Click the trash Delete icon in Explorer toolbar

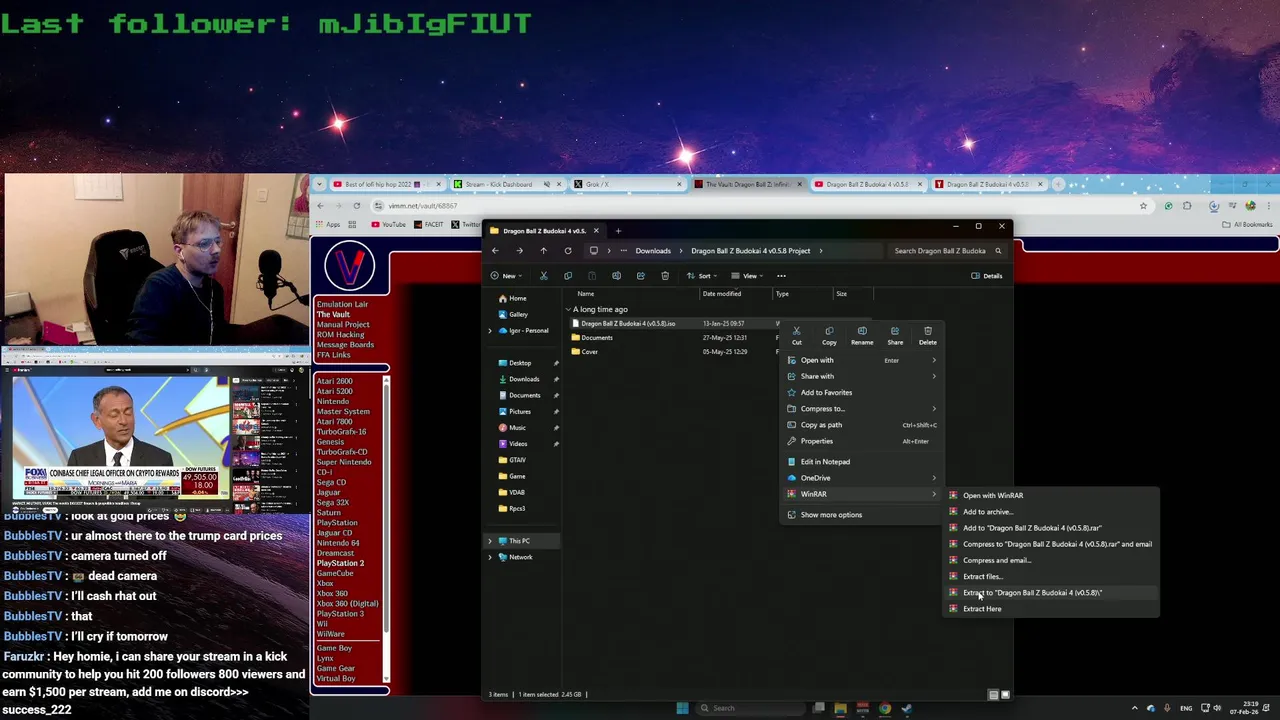coord(665,276)
